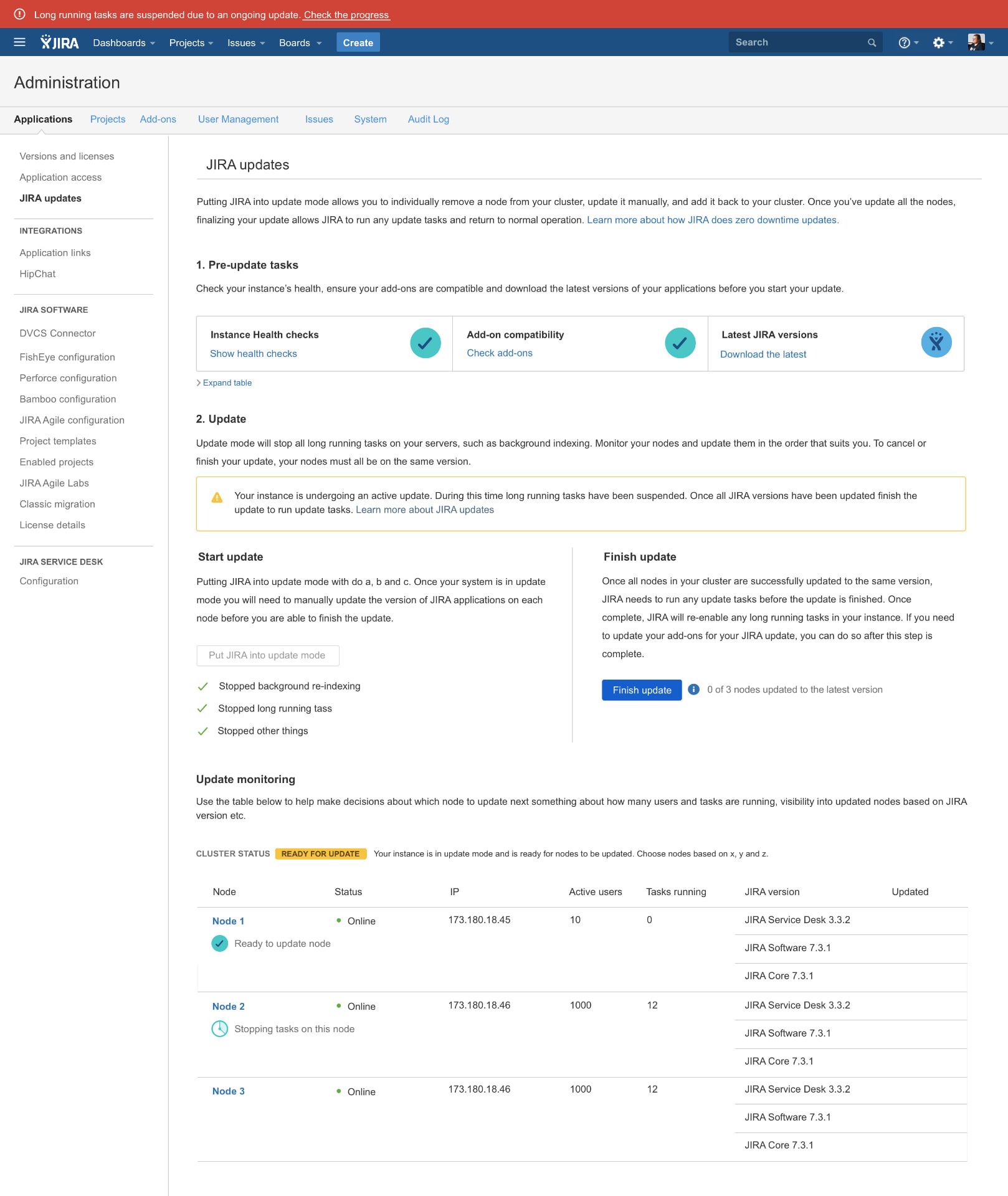Switch to User Management tab
This screenshot has width=1008, height=1196.
(239, 119)
